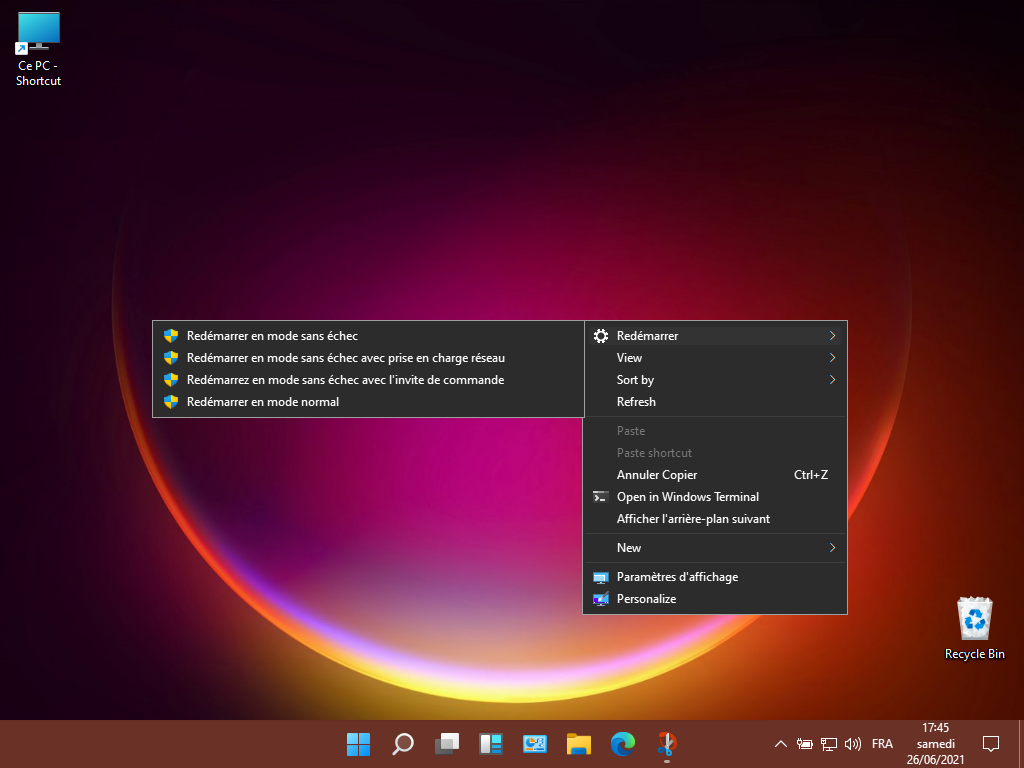
Task: Select Redémarrer en mode normal
Action: 263,402
